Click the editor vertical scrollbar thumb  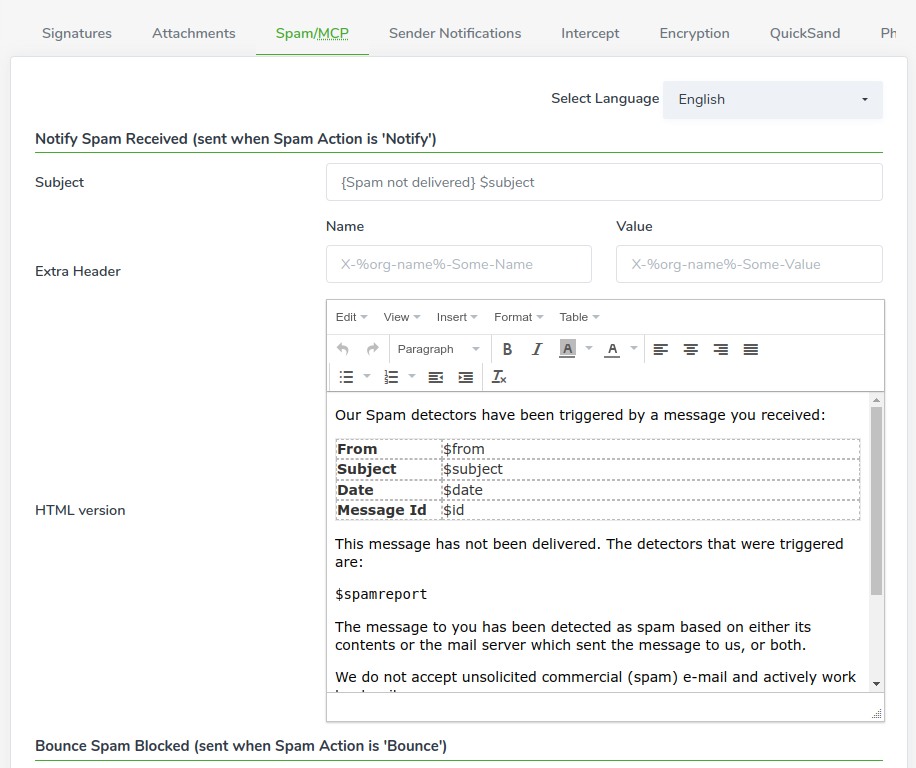point(876,501)
